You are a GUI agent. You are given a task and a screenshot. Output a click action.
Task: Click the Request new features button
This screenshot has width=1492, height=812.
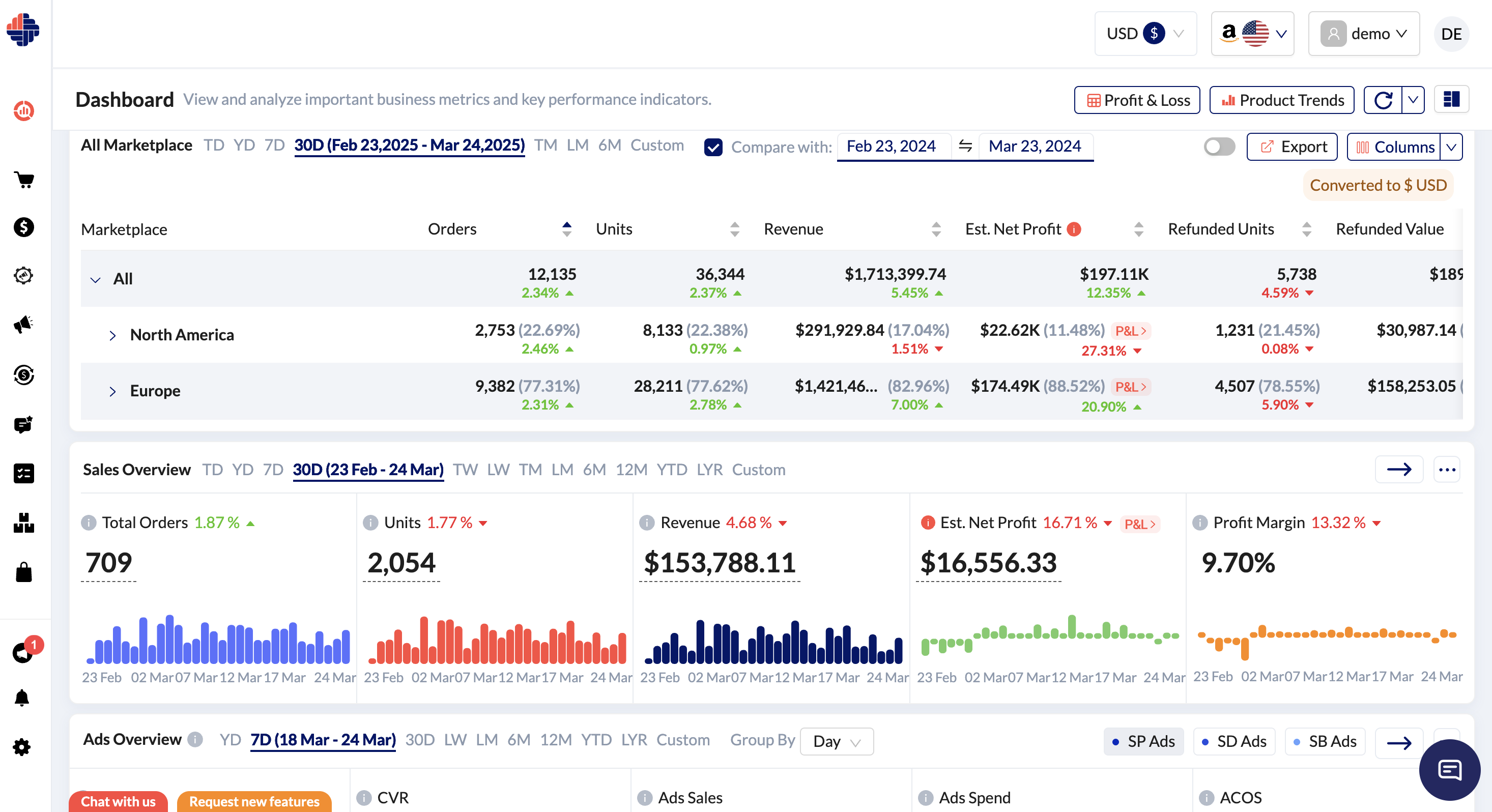[x=254, y=802]
